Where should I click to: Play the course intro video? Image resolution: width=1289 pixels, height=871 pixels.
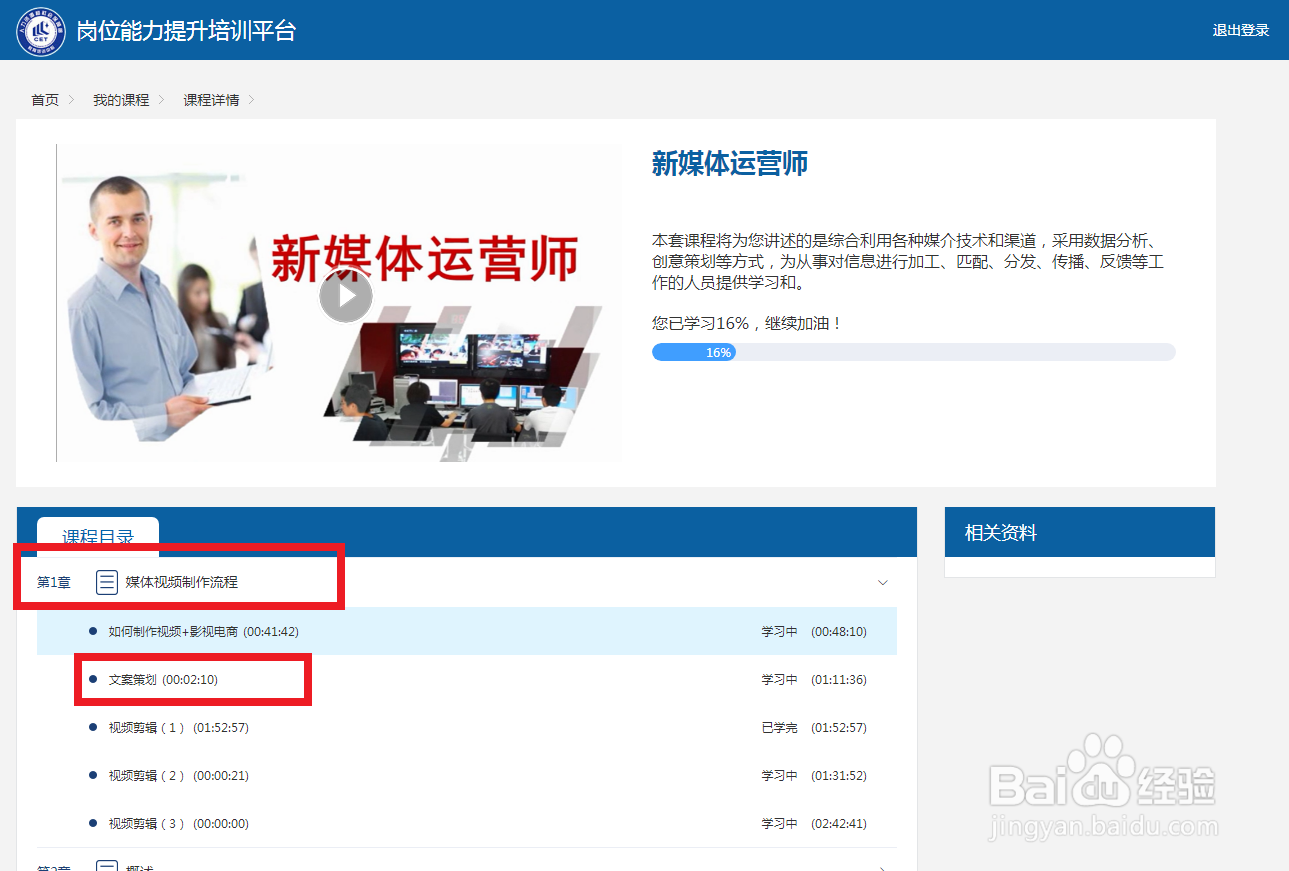346,296
